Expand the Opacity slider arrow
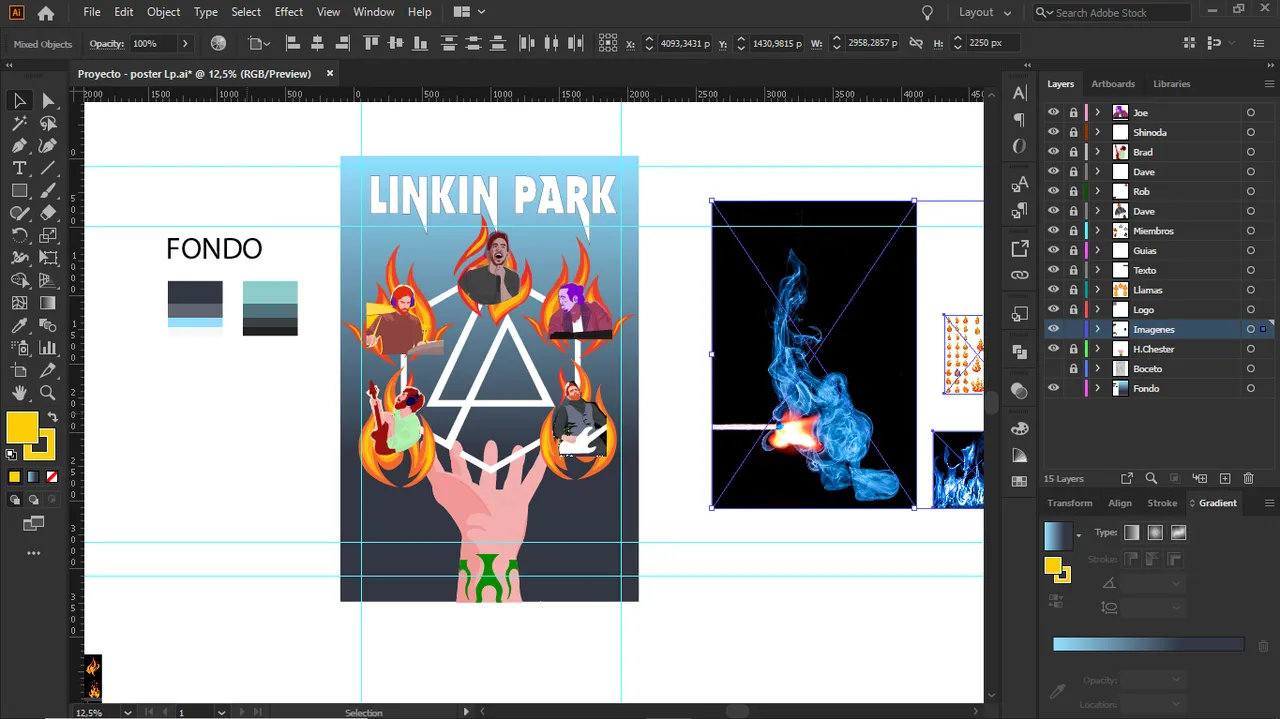 click(185, 44)
